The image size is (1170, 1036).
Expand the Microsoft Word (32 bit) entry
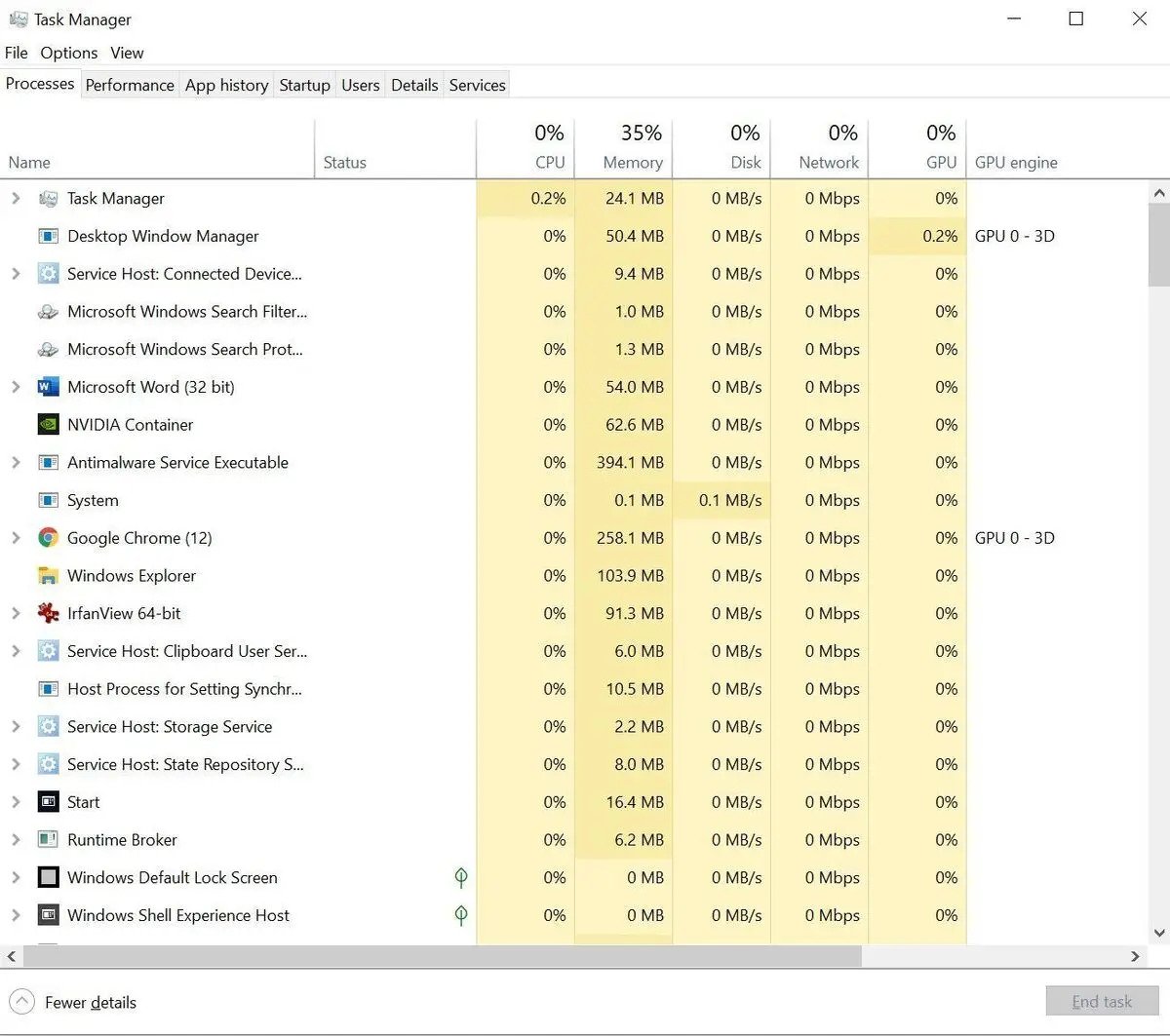click(x=16, y=387)
